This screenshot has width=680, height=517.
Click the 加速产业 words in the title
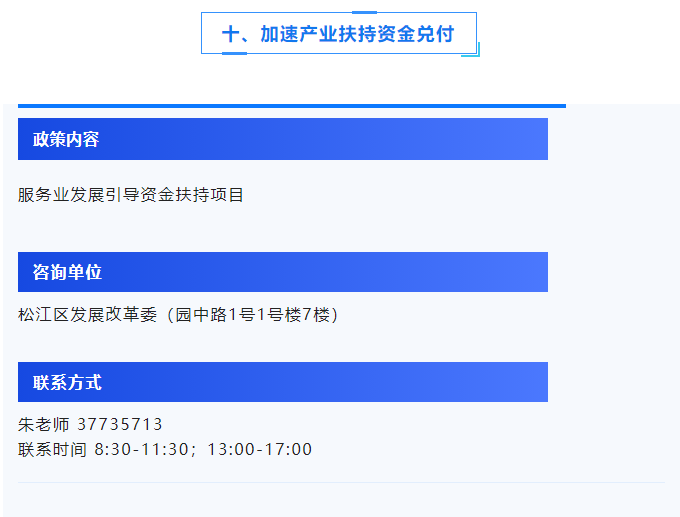pyautogui.click(x=299, y=34)
